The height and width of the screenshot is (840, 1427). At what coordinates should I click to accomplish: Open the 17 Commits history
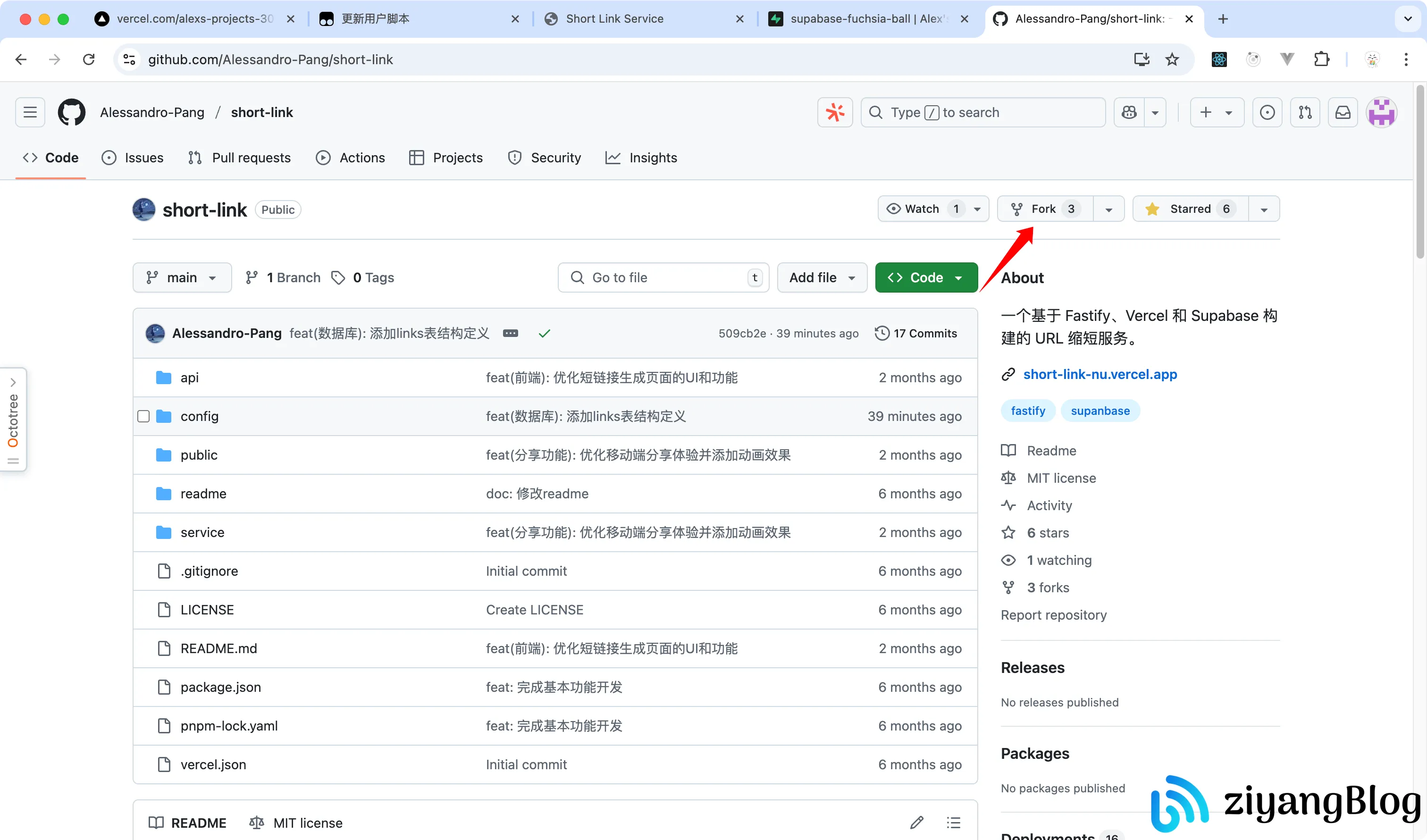click(915, 333)
